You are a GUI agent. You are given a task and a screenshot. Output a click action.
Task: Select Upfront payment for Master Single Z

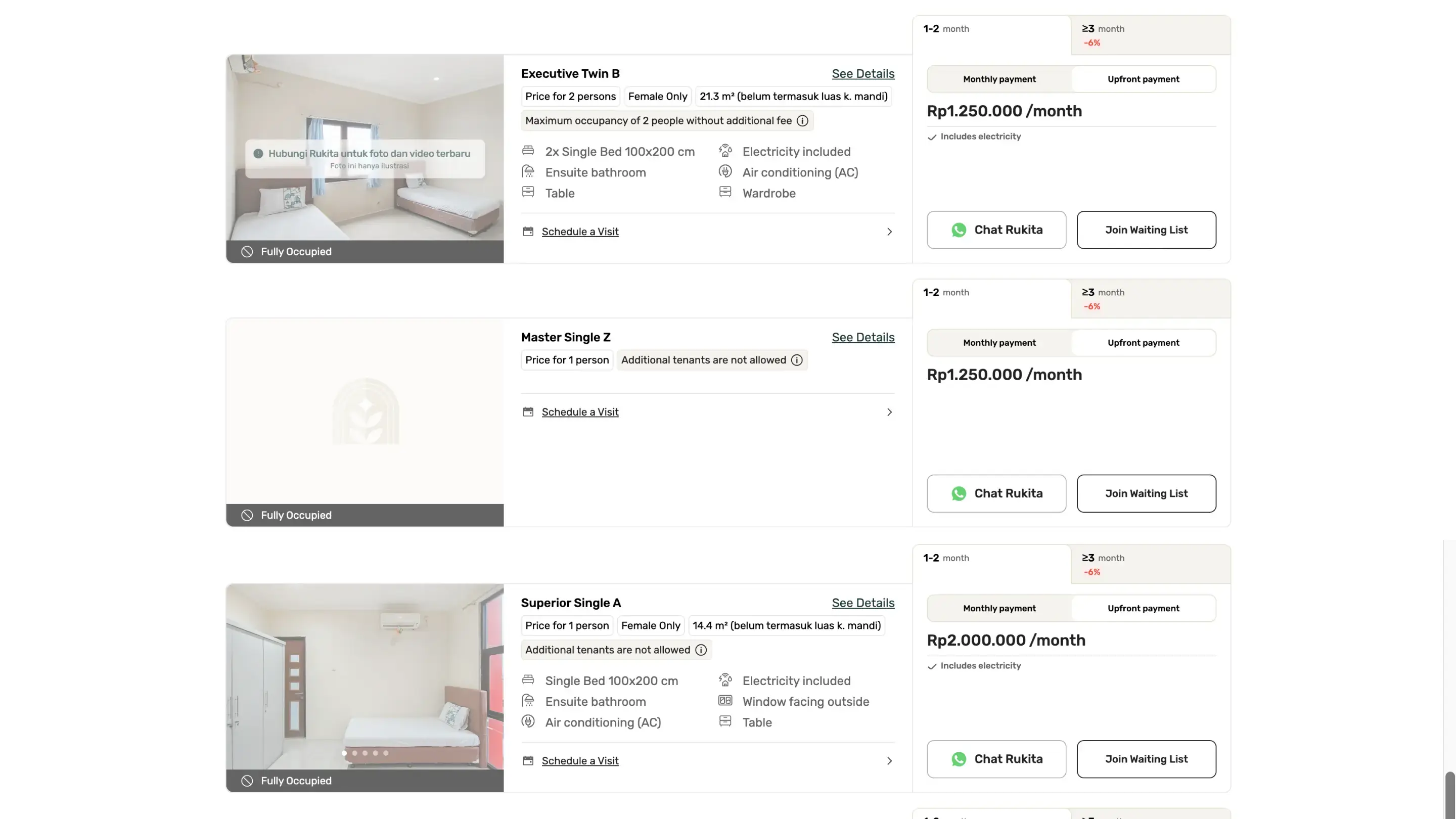(x=1143, y=343)
